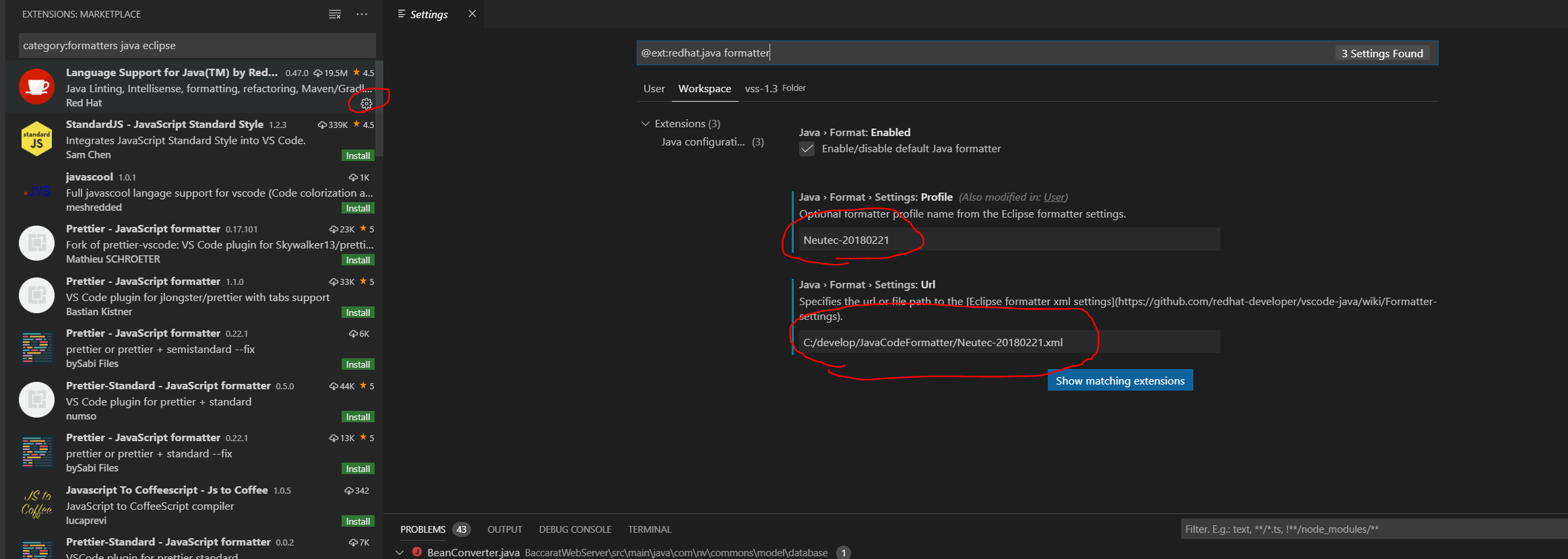Click the numso Prettier-Standard extension icon

[36, 400]
